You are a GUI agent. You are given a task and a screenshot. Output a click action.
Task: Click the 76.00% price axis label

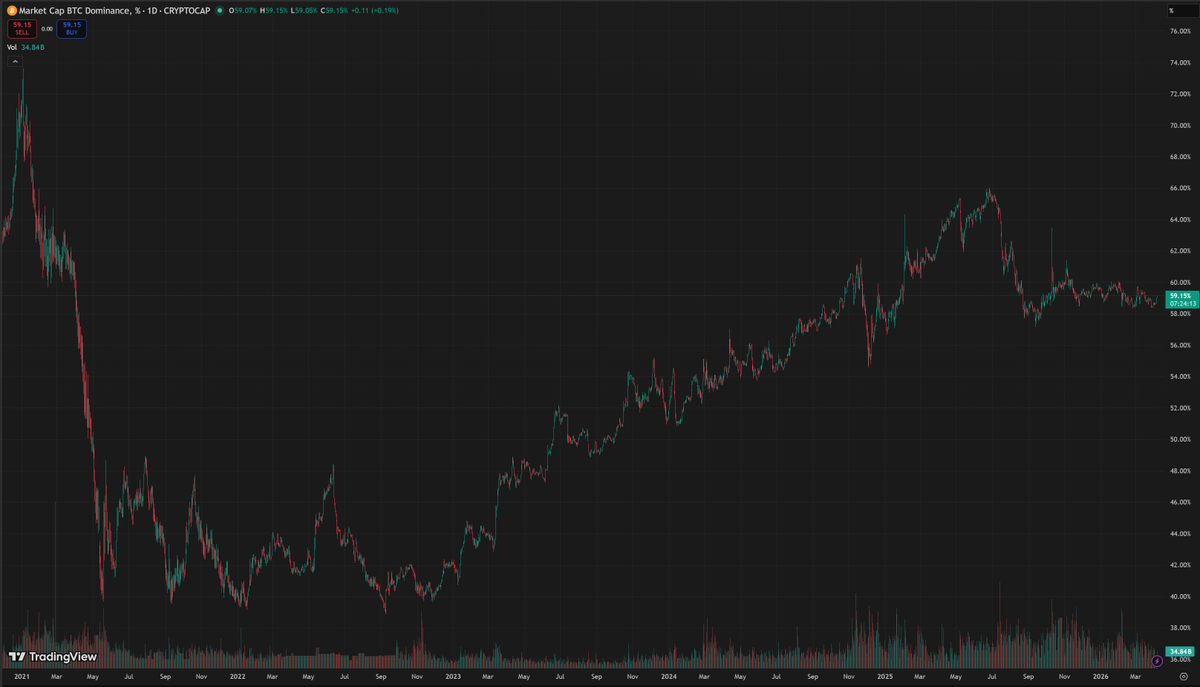pos(1180,31)
